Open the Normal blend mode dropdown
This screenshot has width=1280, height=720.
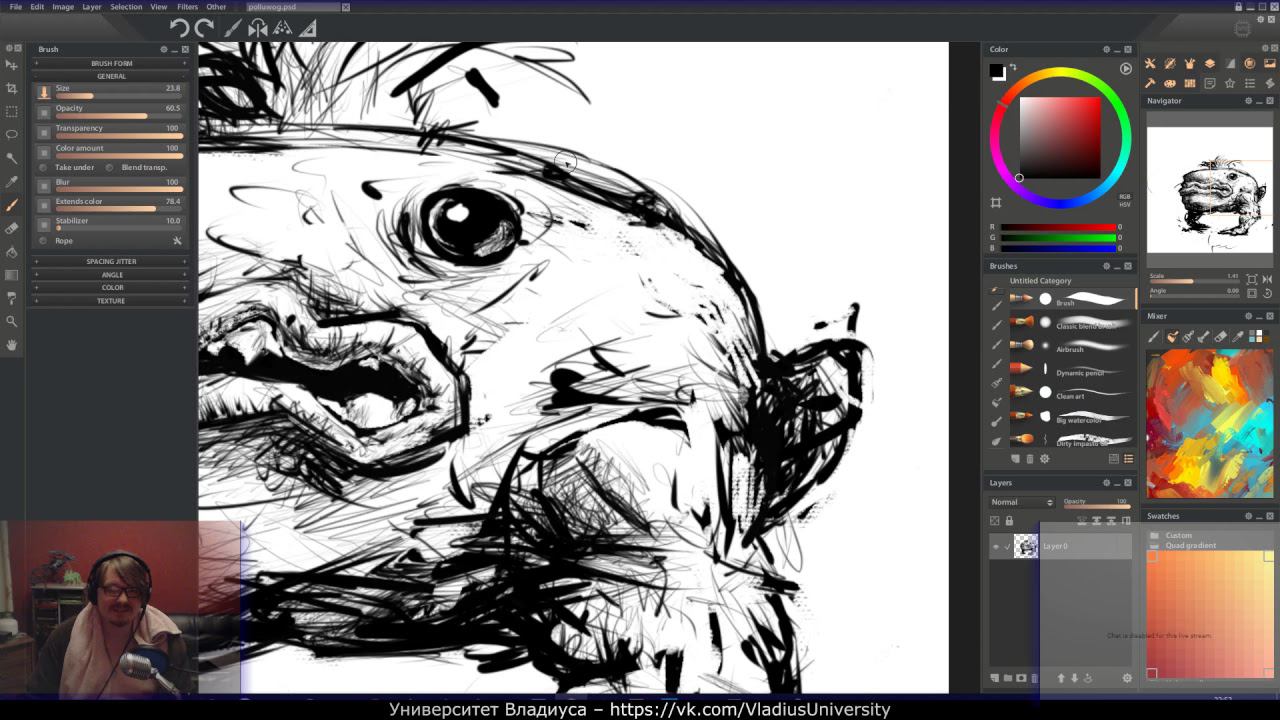click(x=1021, y=502)
